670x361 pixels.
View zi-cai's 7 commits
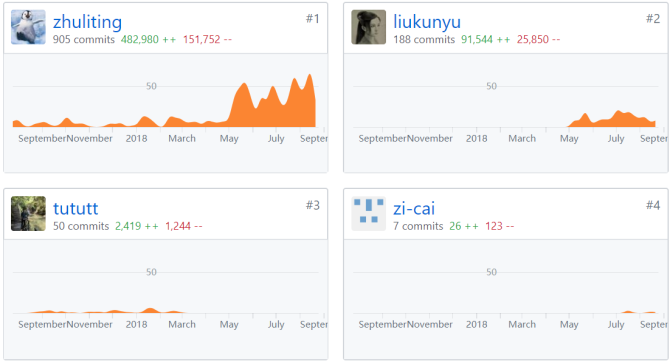click(x=418, y=226)
